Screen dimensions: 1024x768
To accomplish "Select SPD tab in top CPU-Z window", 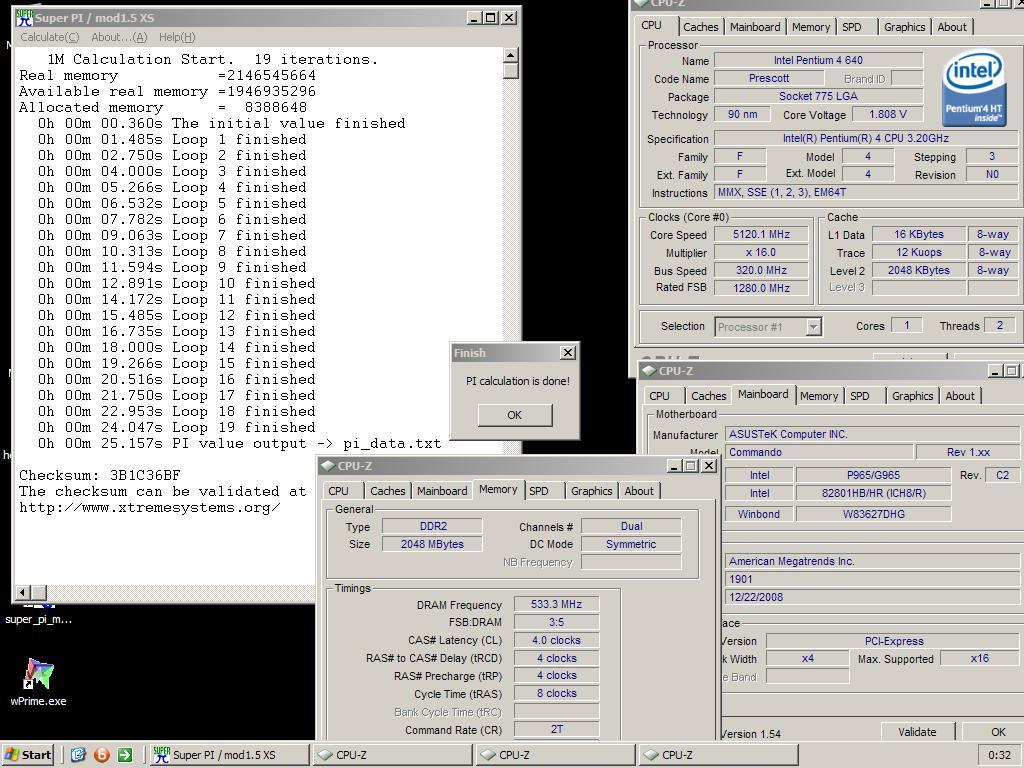I will [x=852, y=27].
